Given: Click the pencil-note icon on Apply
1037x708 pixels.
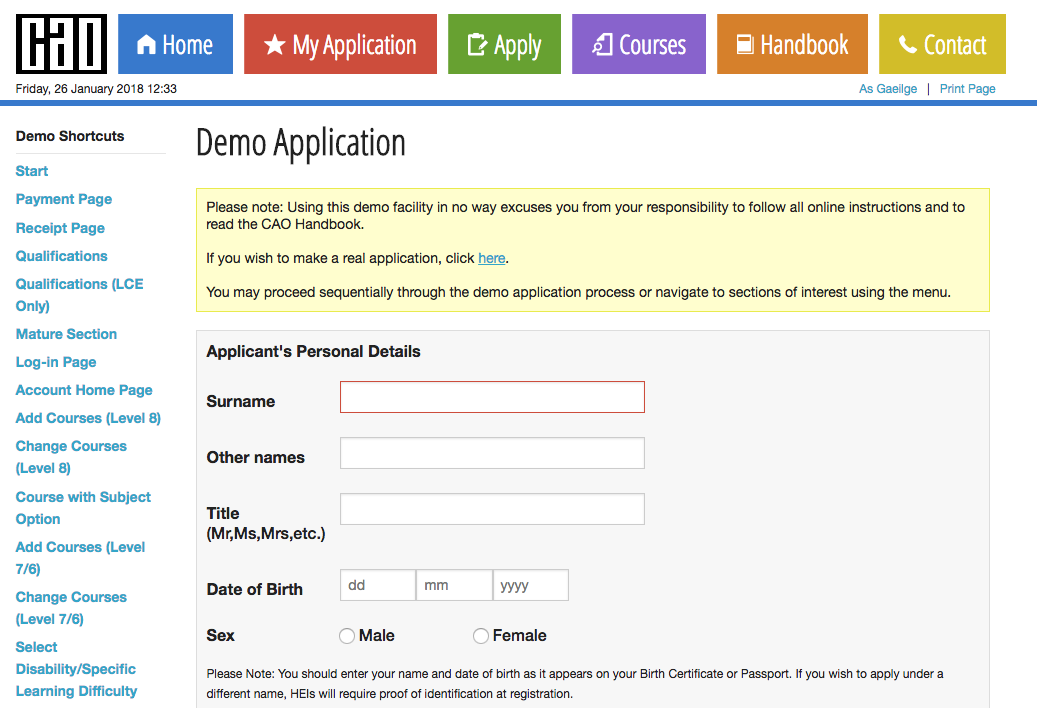Looking at the screenshot, I should point(477,44).
